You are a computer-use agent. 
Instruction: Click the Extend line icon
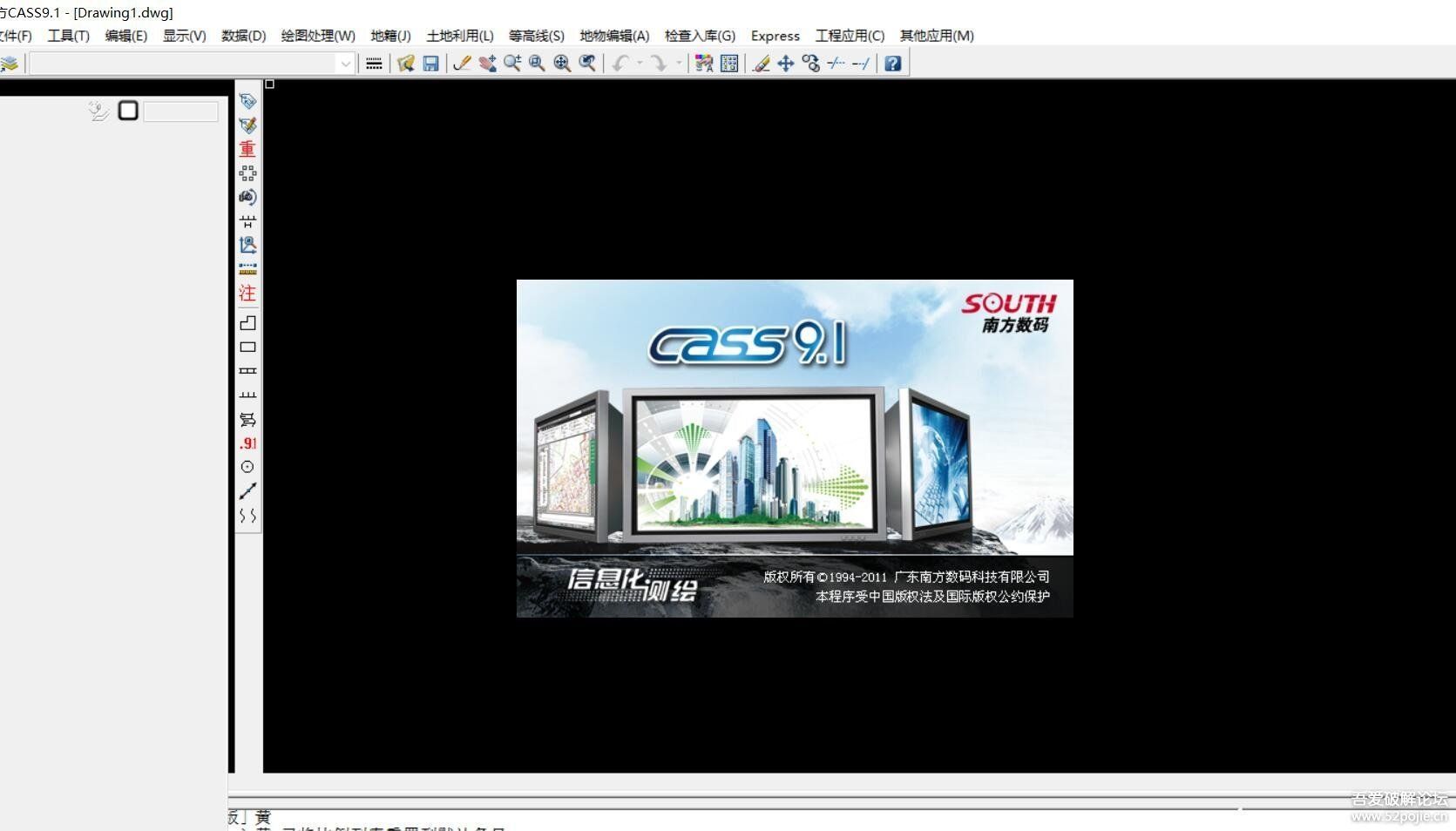click(x=861, y=64)
